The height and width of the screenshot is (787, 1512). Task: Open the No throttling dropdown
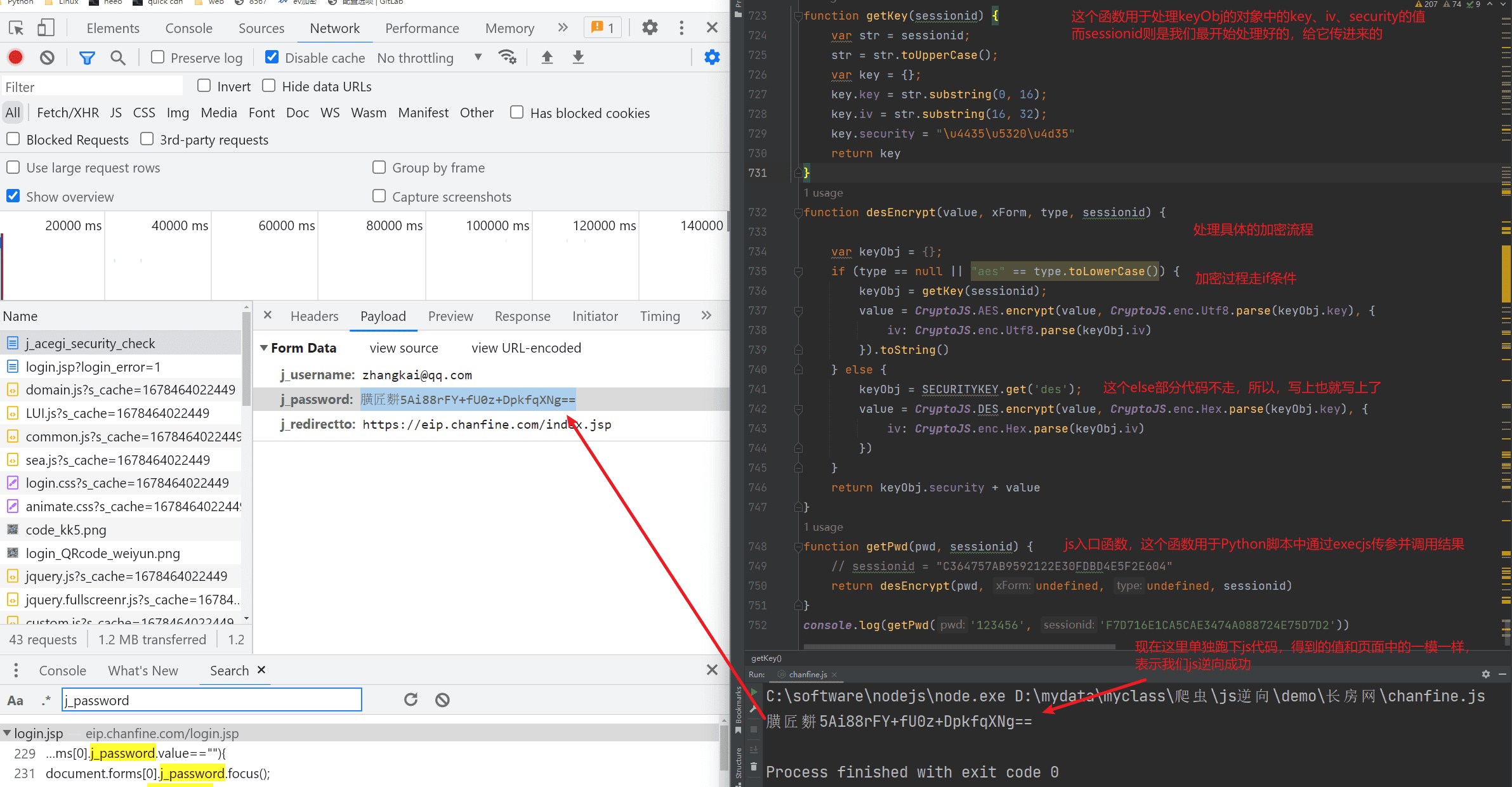(x=430, y=58)
